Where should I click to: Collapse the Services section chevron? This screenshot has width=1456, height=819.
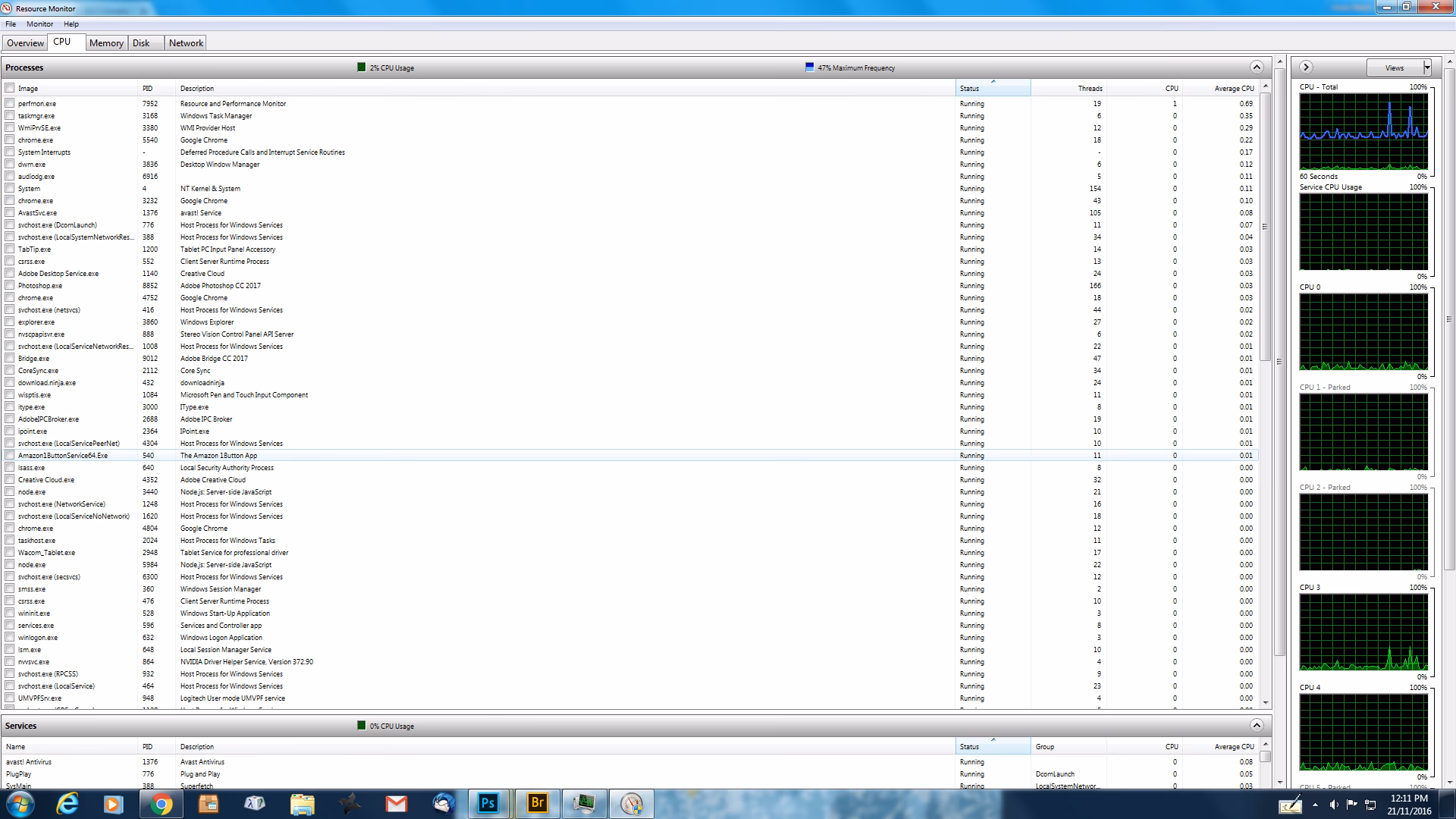coord(1257,725)
